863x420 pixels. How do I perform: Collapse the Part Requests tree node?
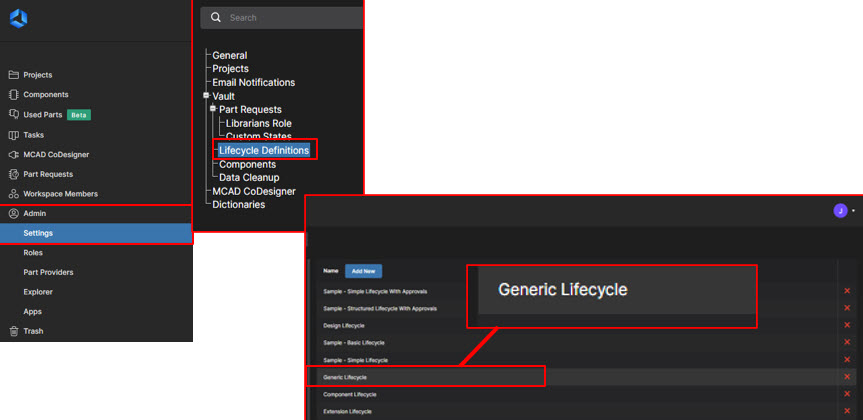click(x=212, y=109)
